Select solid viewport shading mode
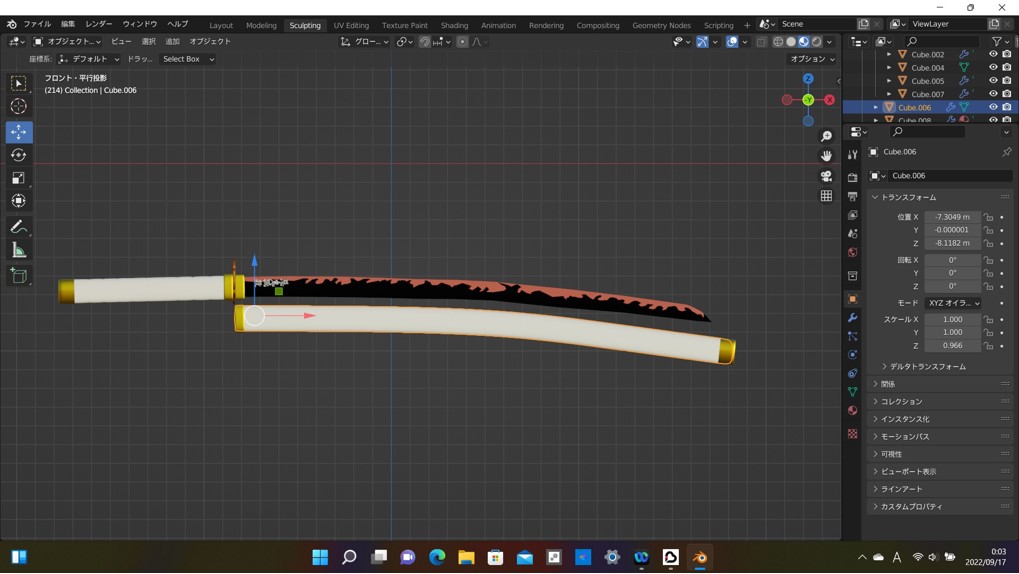Image resolution: width=1019 pixels, height=574 pixels. 791,42
